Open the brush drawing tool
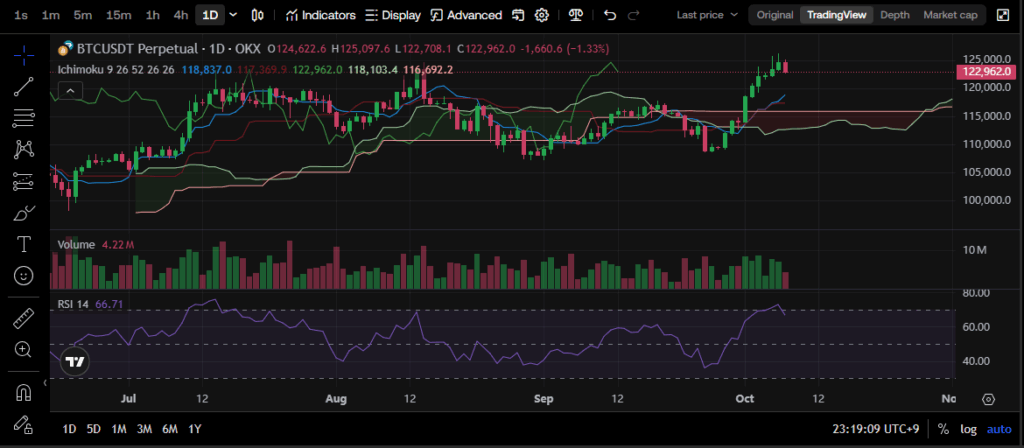 click(x=23, y=212)
